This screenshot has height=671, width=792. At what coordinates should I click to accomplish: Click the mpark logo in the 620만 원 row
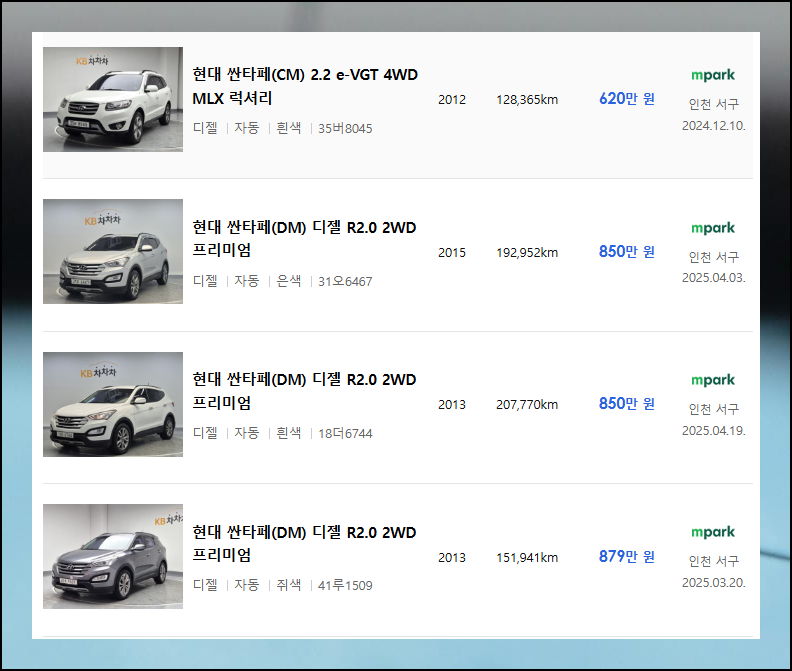click(713, 75)
